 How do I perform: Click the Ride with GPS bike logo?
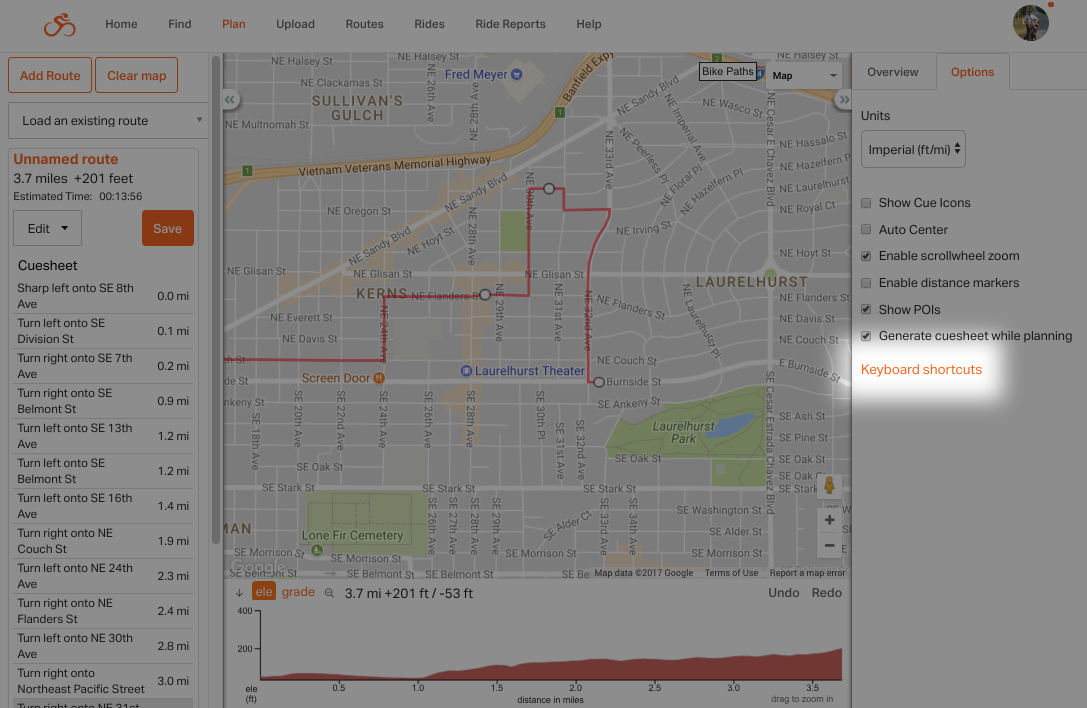coord(60,25)
